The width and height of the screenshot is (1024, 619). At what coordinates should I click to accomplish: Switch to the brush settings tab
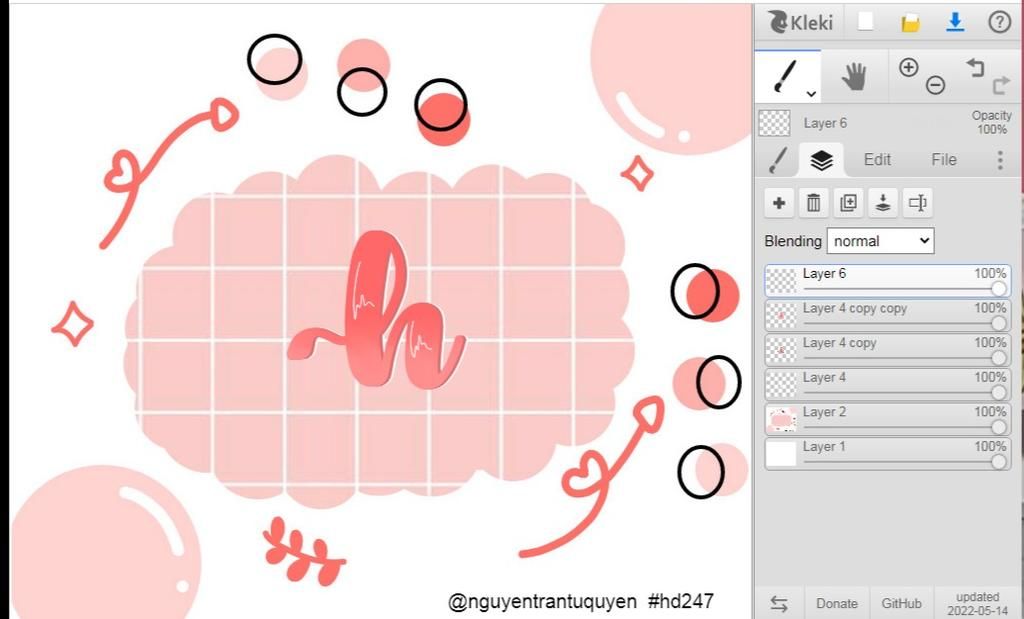[778, 160]
